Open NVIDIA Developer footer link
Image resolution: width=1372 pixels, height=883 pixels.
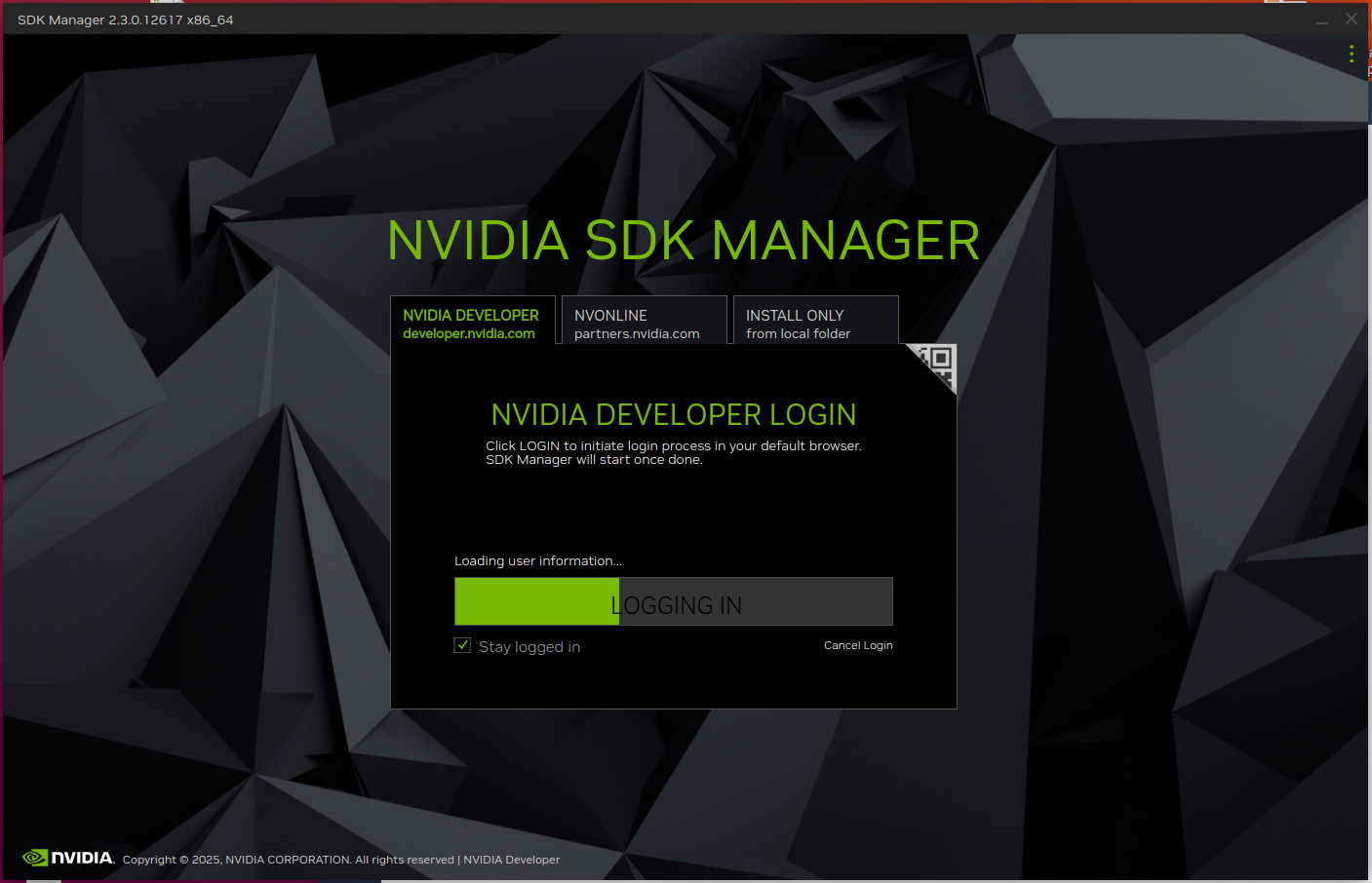click(512, 860)
